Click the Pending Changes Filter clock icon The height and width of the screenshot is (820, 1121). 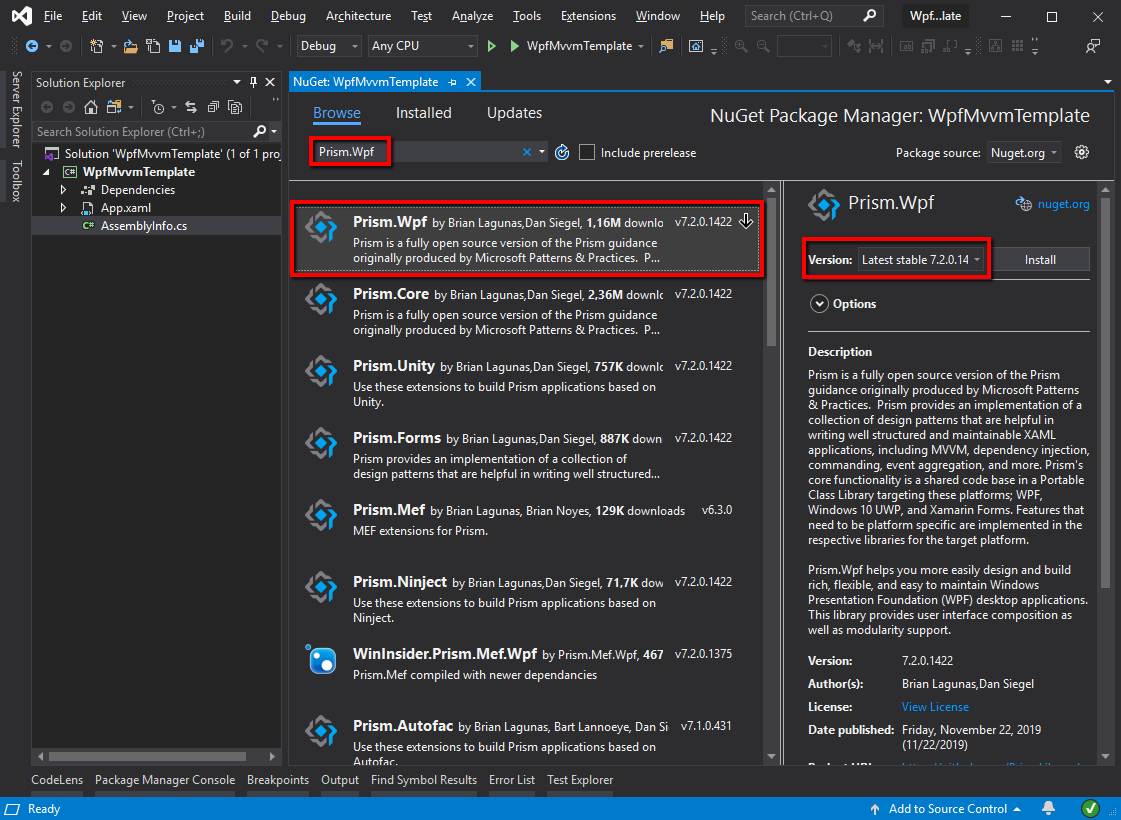coord(158,107)
